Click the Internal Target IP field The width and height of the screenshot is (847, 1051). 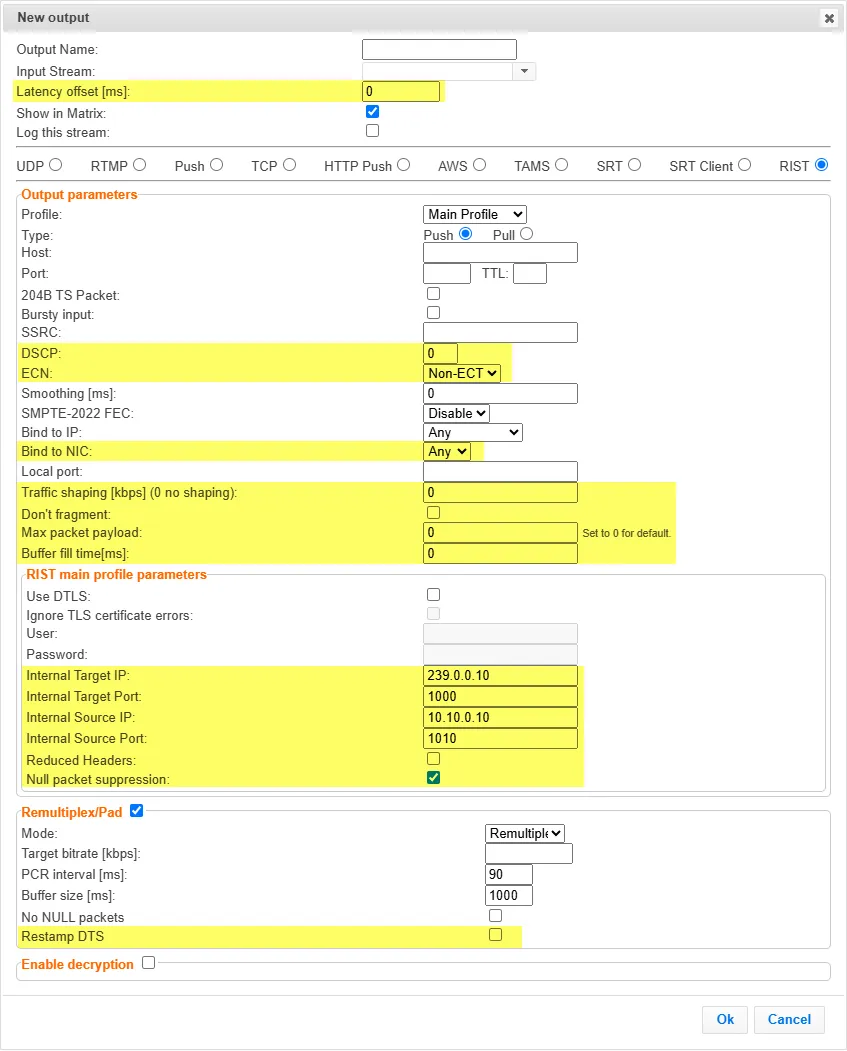click(501, 676)
